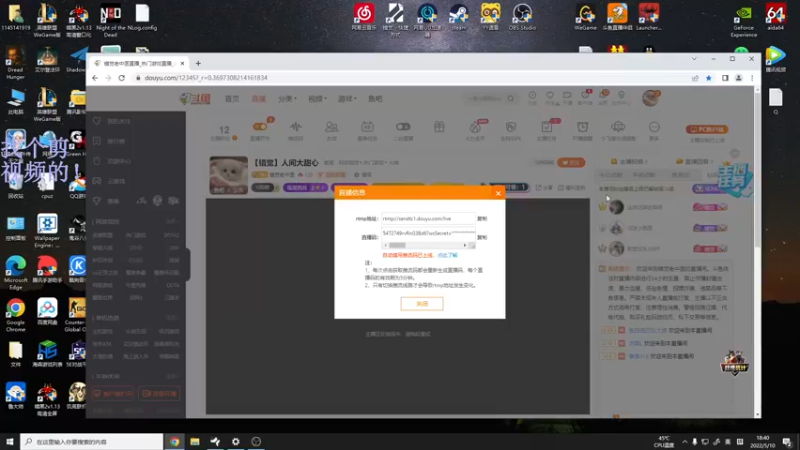The width and height of the screenshot is (800, 450).
Task: Close the Douyu browser tab
Action: pyautogui.click(x=182, y=64)
